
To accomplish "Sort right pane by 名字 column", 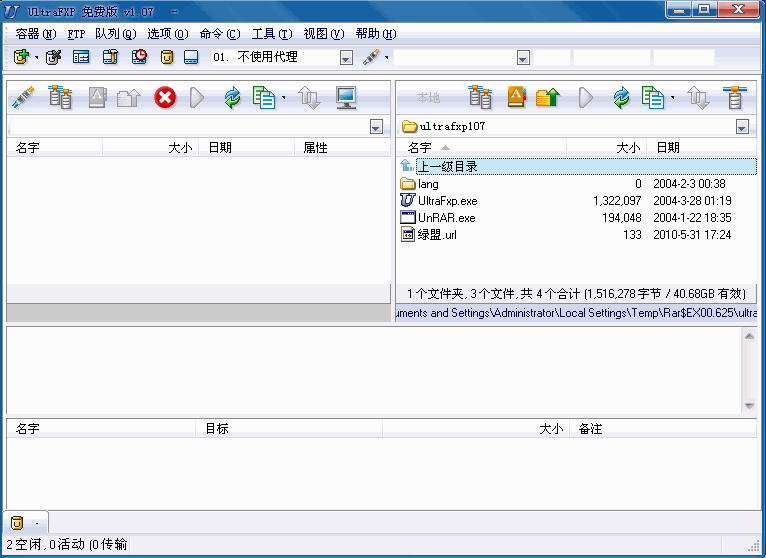I will pos(481,147).
